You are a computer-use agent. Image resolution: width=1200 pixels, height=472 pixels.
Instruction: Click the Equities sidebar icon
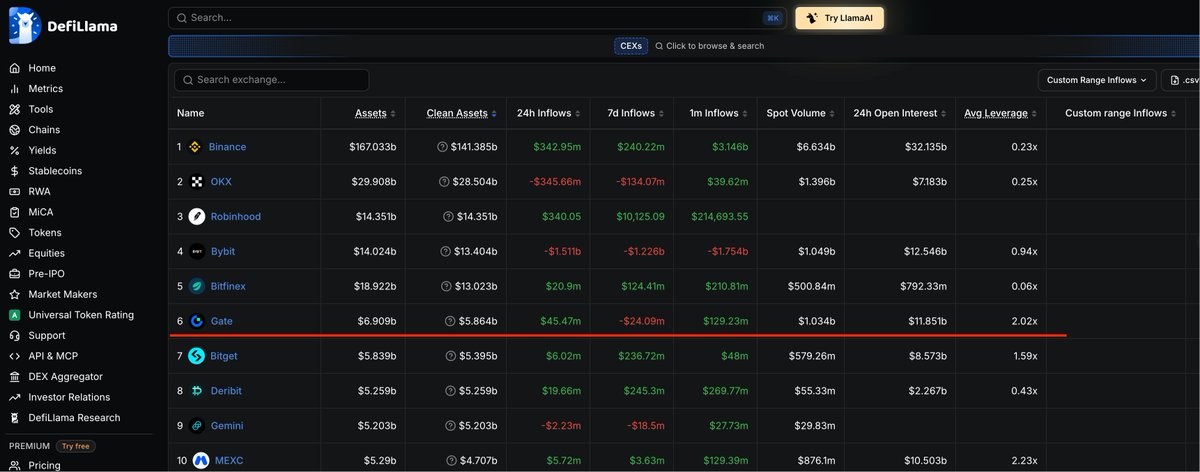[15, 253]
